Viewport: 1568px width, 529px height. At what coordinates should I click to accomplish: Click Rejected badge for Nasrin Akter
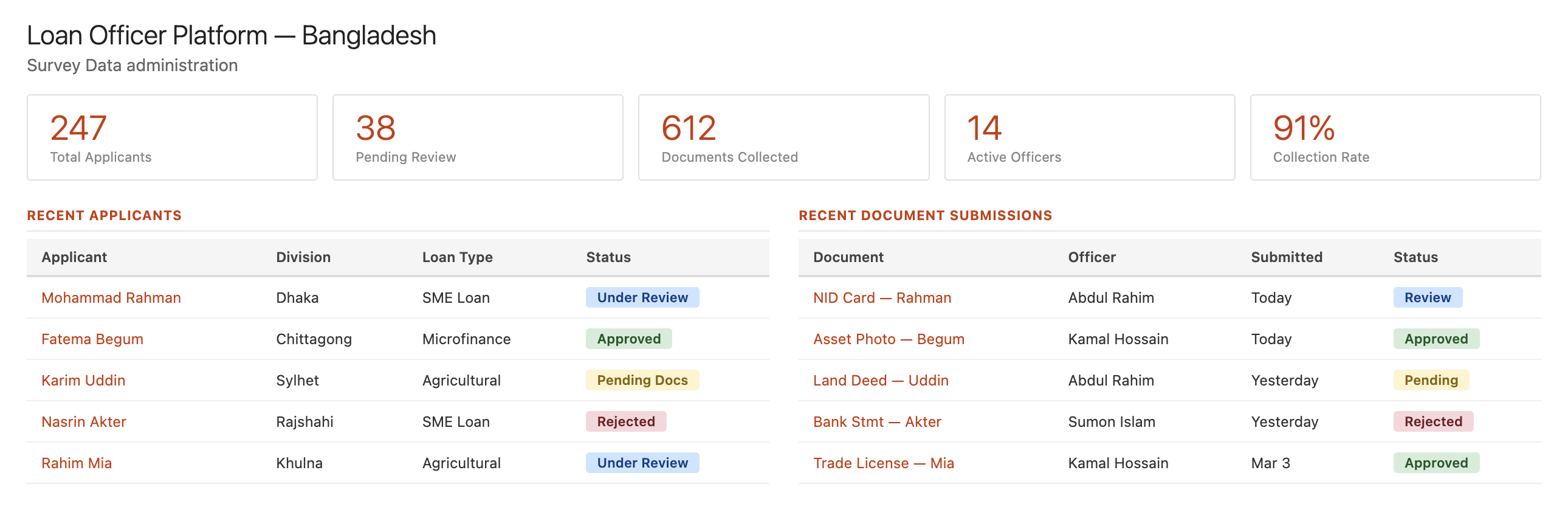626,422
